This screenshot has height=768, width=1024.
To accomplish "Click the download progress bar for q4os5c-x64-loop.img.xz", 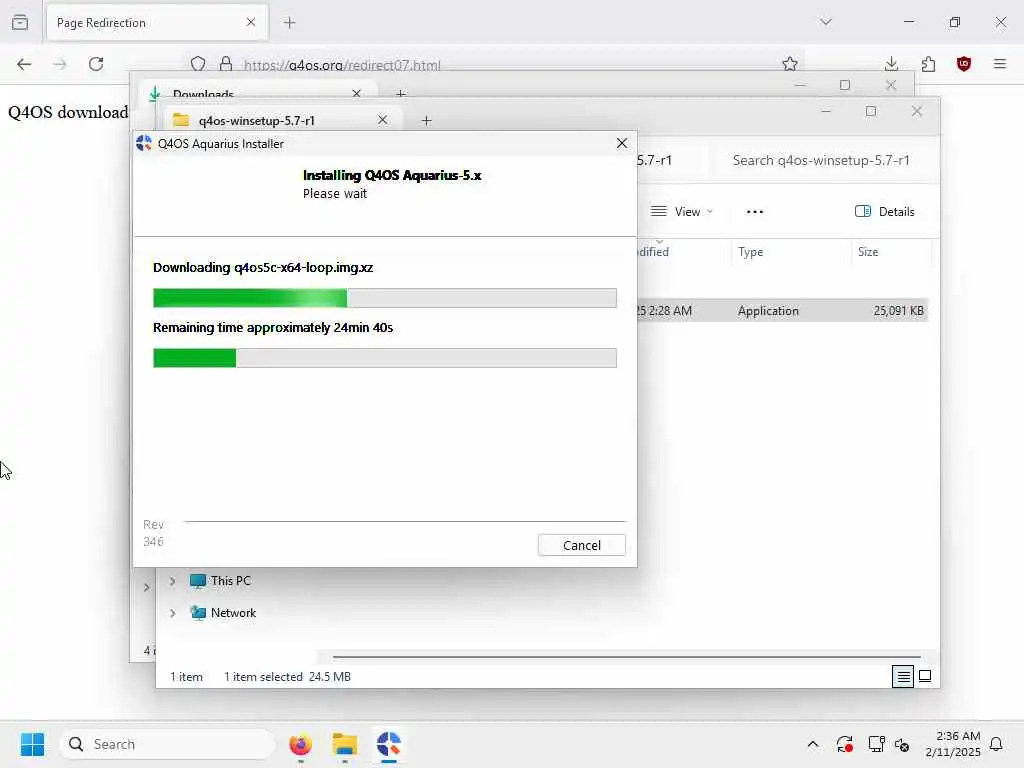I will 385,298.
